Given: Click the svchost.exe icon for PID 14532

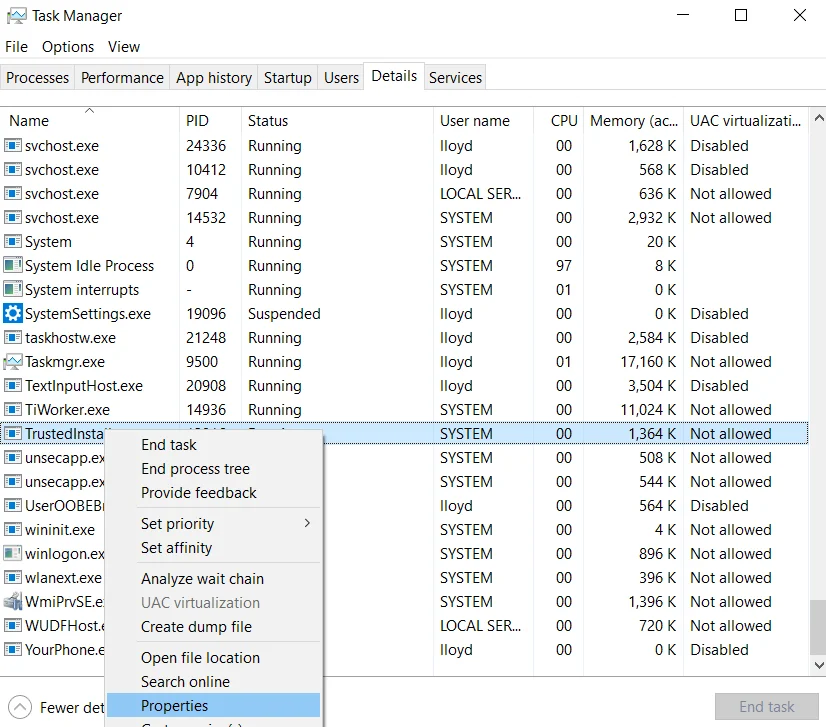Looking at the screenshot, I should 13,218.
